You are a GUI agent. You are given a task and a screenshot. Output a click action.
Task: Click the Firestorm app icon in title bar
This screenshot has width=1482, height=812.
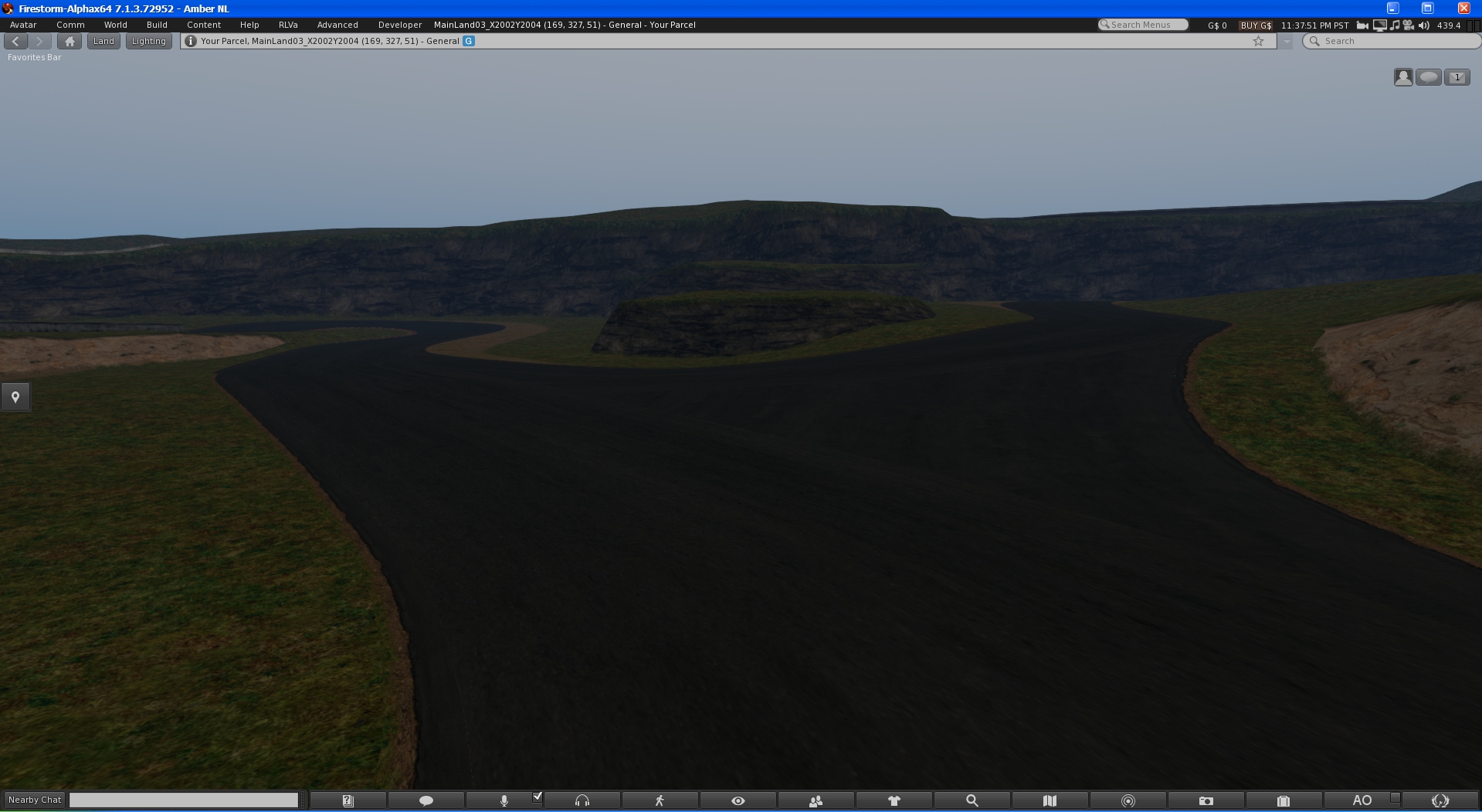(8, 8)
